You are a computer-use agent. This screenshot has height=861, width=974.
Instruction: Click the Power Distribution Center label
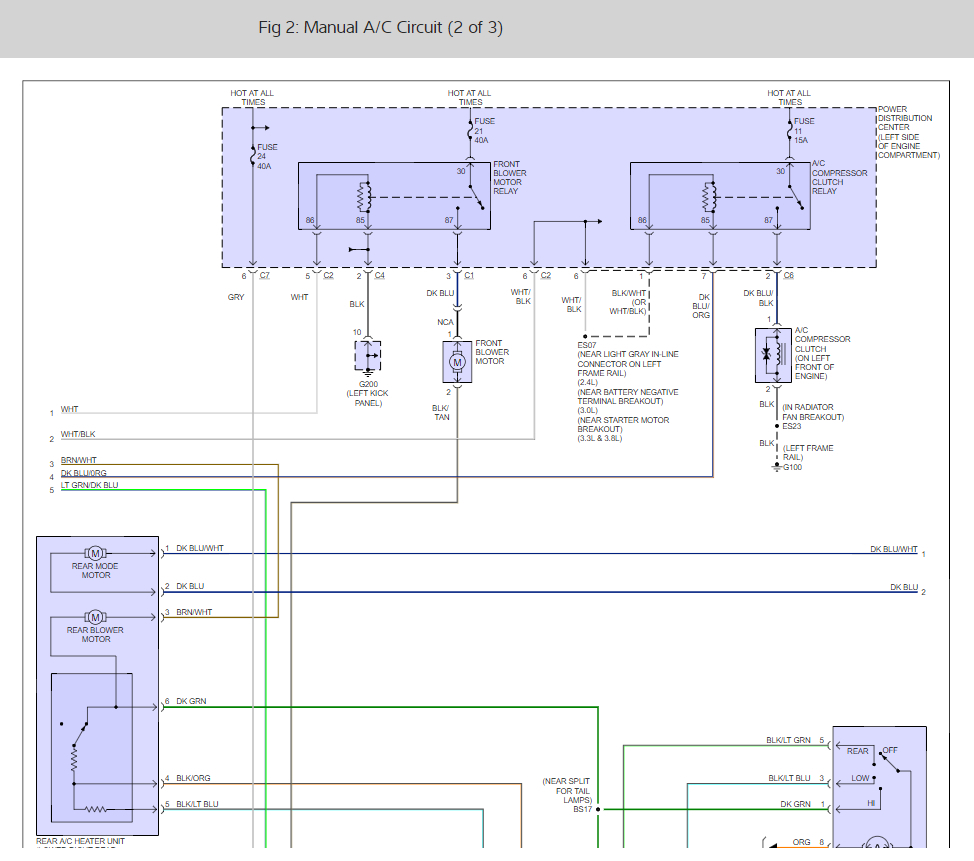[908, 132]
